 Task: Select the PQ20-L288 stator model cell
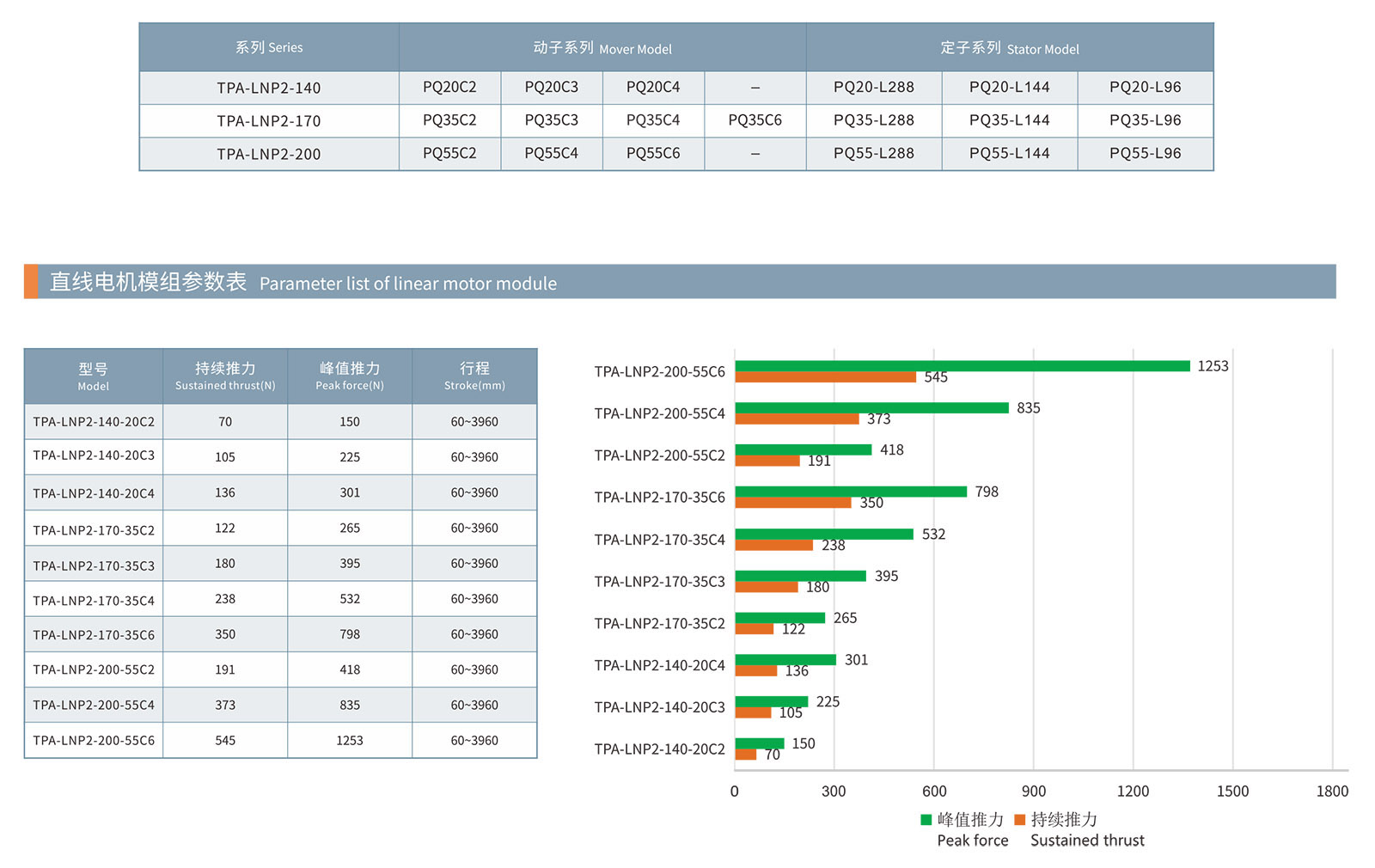point(873,87)
